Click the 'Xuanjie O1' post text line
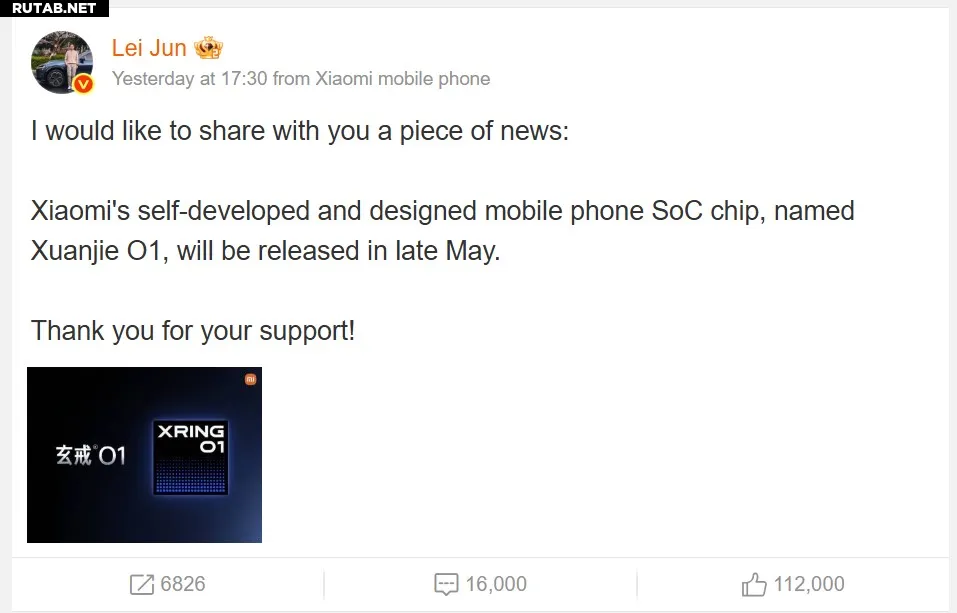 pos(265,251)
